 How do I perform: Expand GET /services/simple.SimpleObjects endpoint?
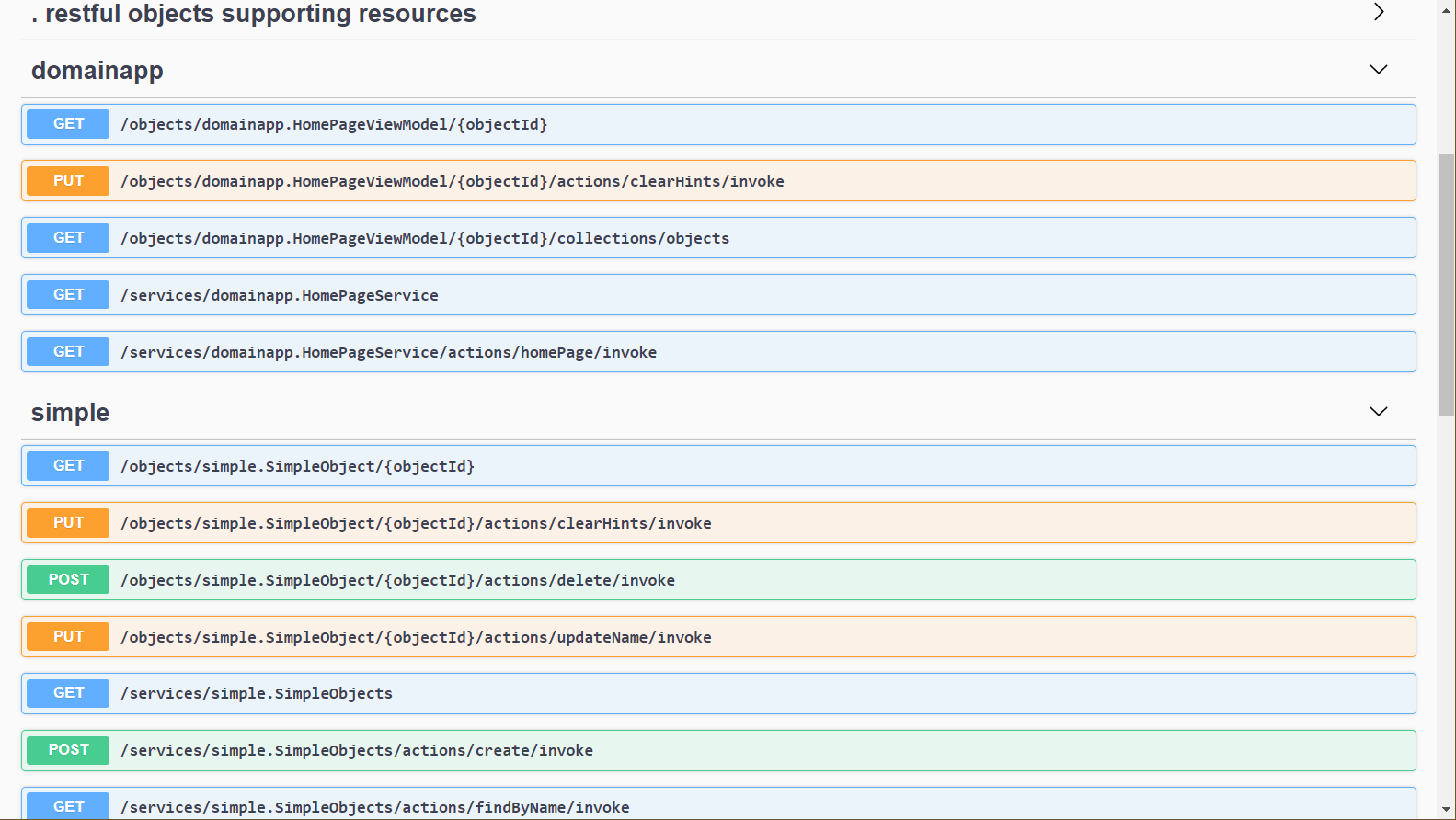(x=257, y=694)
